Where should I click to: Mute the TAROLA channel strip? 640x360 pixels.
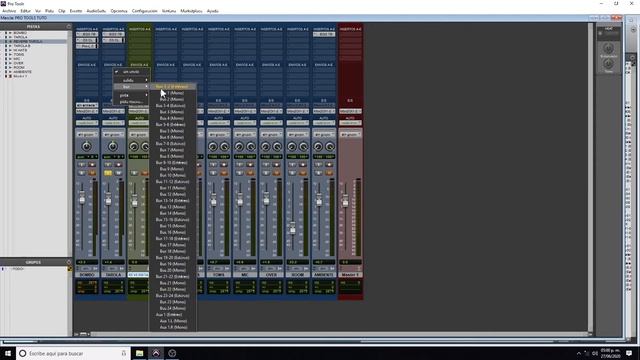point(118,173)
